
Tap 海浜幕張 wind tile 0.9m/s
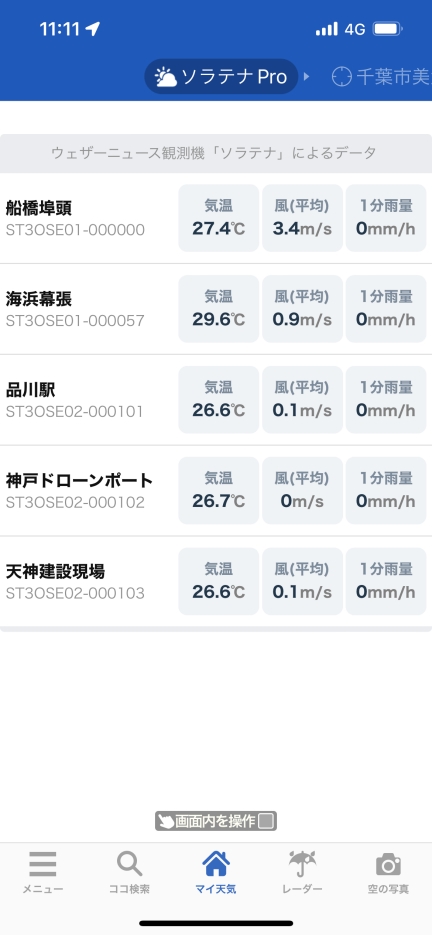click(x=302, y=309)
